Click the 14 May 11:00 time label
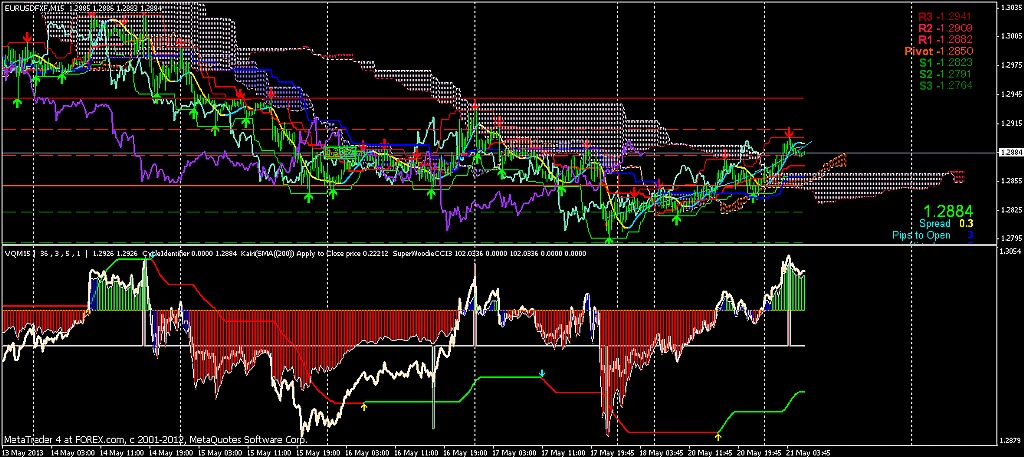Viewport: 1024px width, 457px height. coord(123,451)
